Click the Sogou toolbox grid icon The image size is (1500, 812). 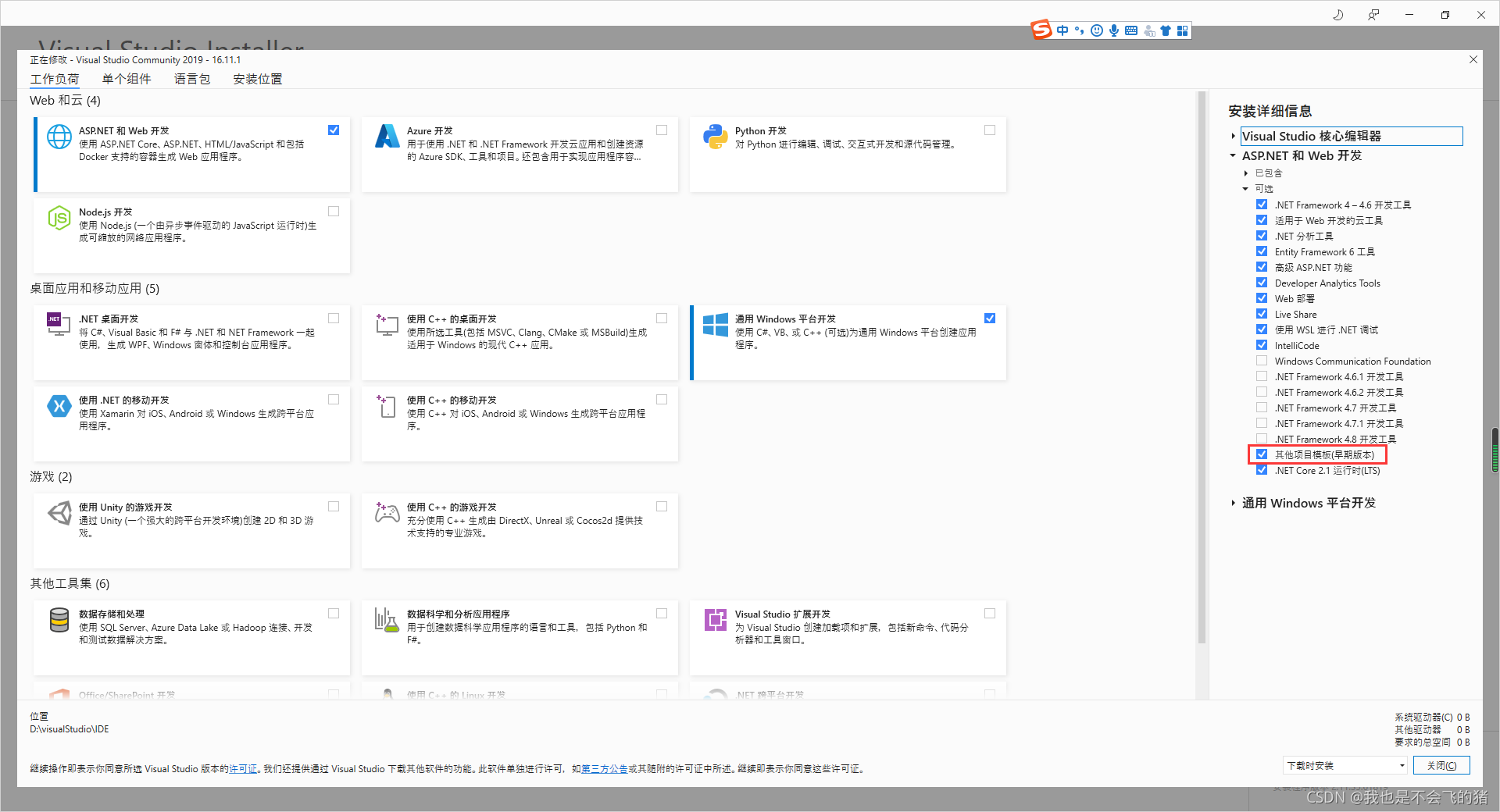click(x=1183, y=30)
